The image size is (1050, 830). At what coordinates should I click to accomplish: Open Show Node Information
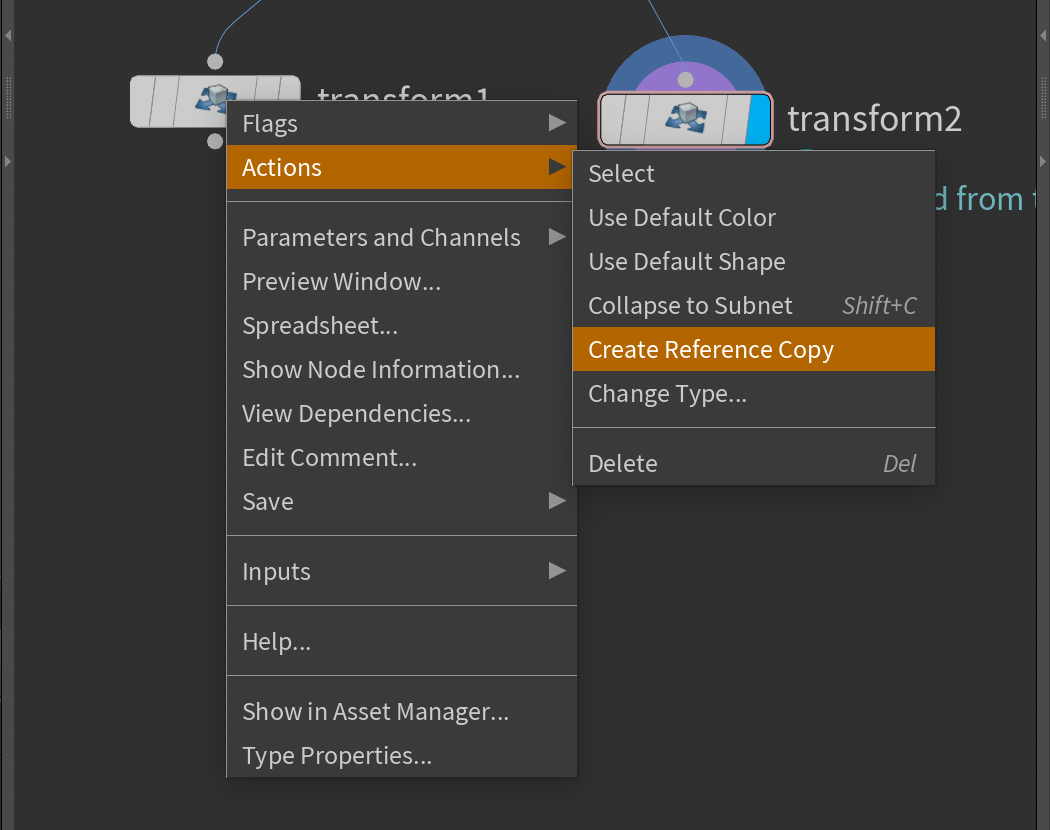(381, 370)
